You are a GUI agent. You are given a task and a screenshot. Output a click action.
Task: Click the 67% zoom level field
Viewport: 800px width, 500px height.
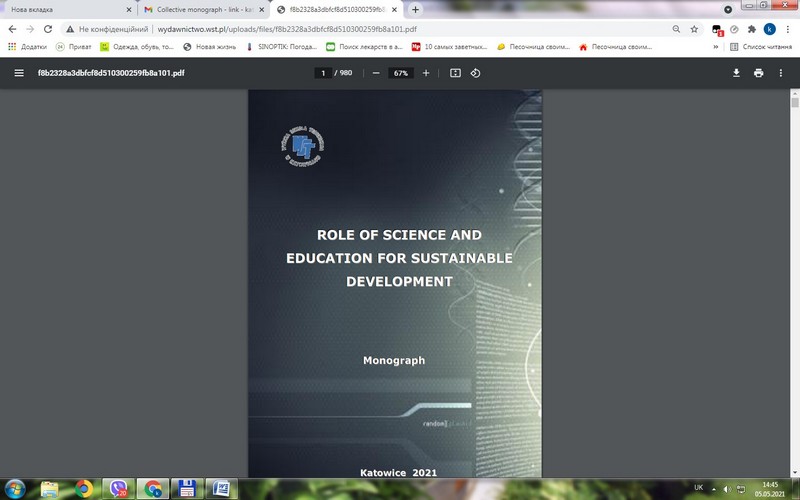point(401,73)
